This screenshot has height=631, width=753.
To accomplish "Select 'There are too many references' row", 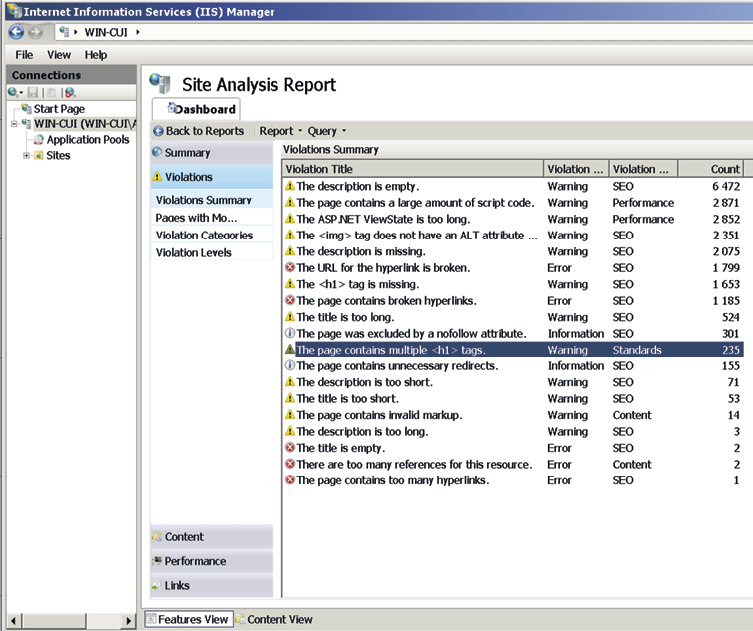I will (x=513, y=464).
